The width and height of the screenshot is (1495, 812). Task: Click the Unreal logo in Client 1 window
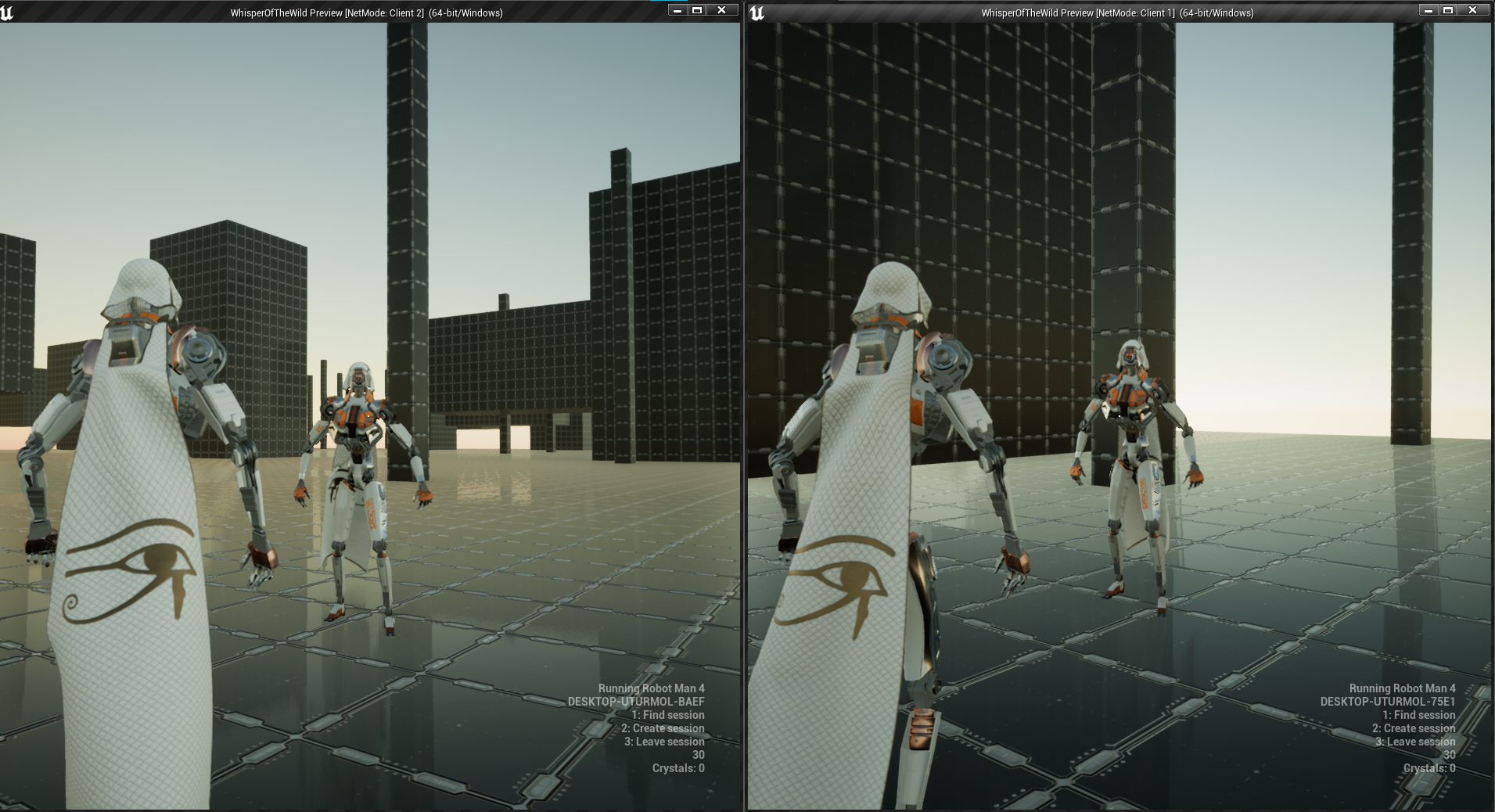coord(756,13)
